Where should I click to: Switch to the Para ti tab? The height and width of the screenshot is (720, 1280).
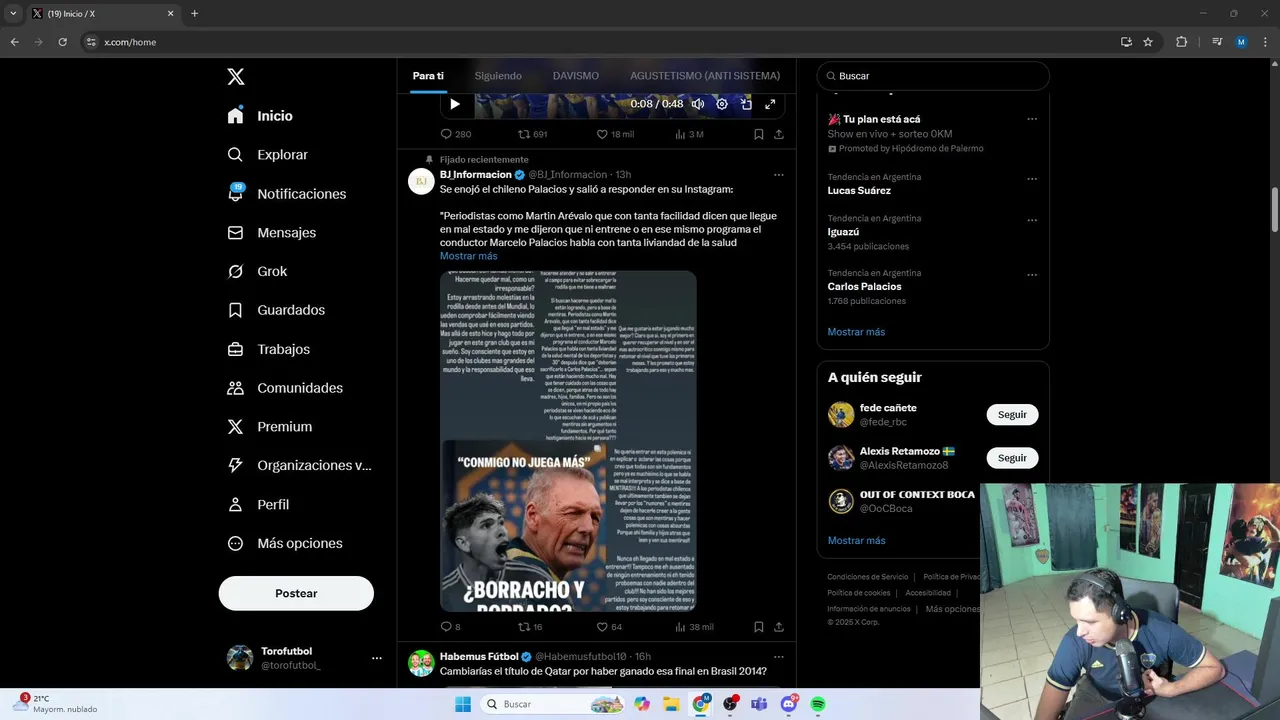[428, 76]
